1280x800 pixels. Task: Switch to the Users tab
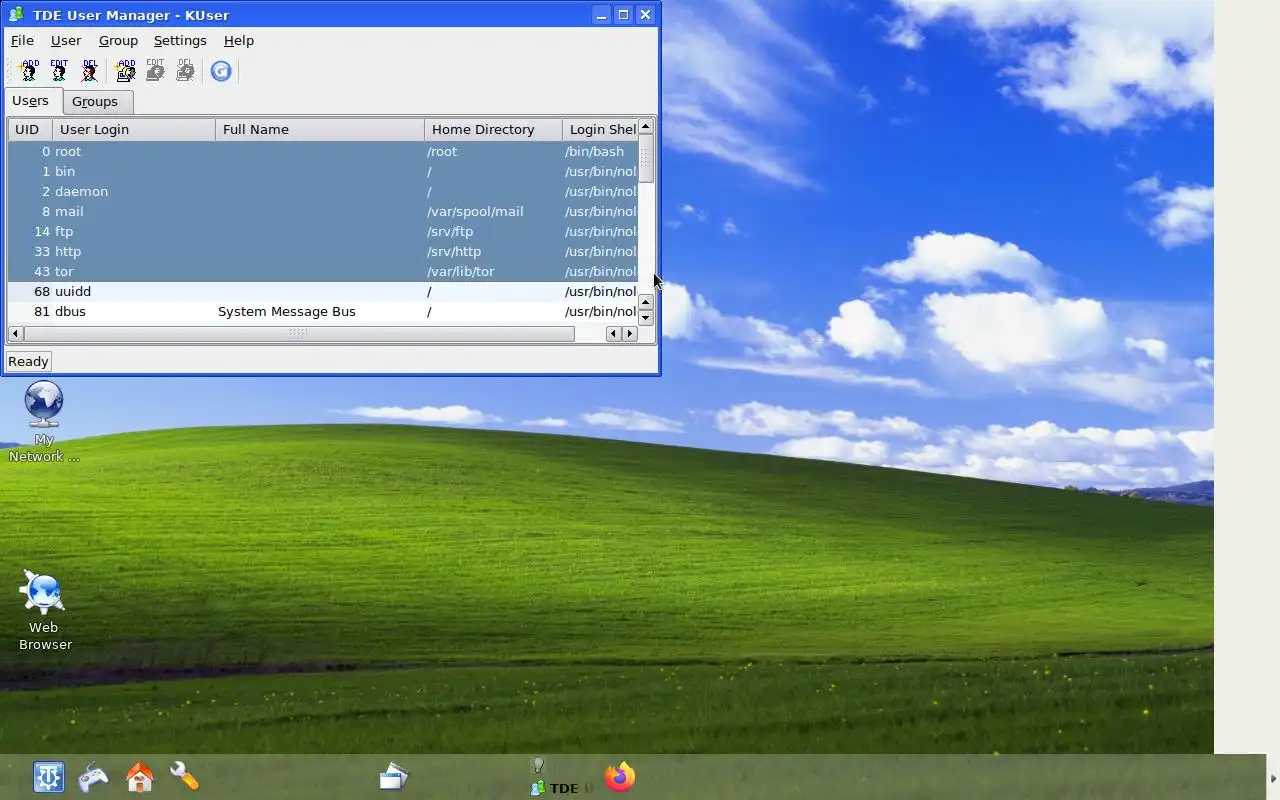tap(31, 101)
